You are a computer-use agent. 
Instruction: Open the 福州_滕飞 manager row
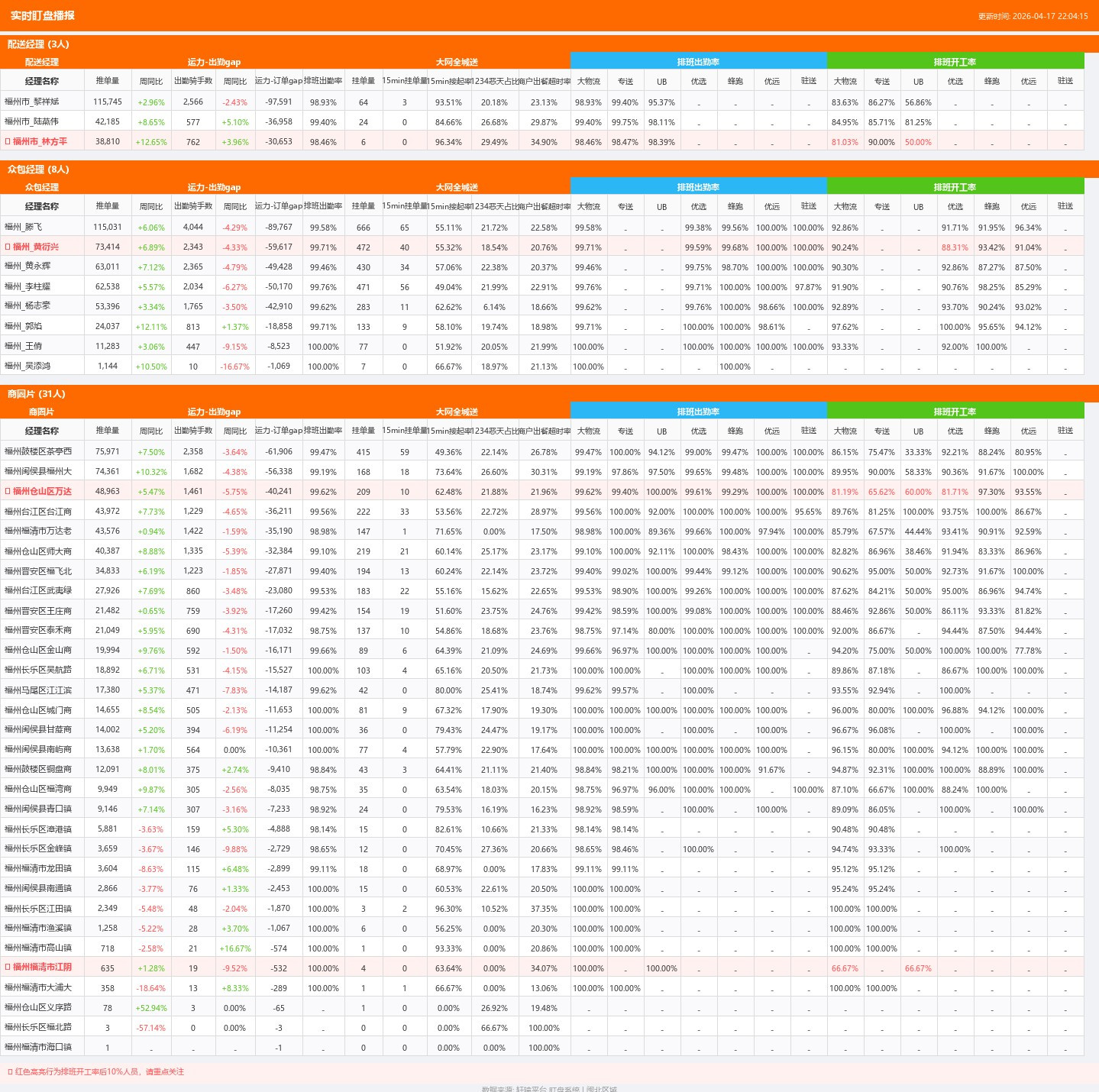[541, 227]
